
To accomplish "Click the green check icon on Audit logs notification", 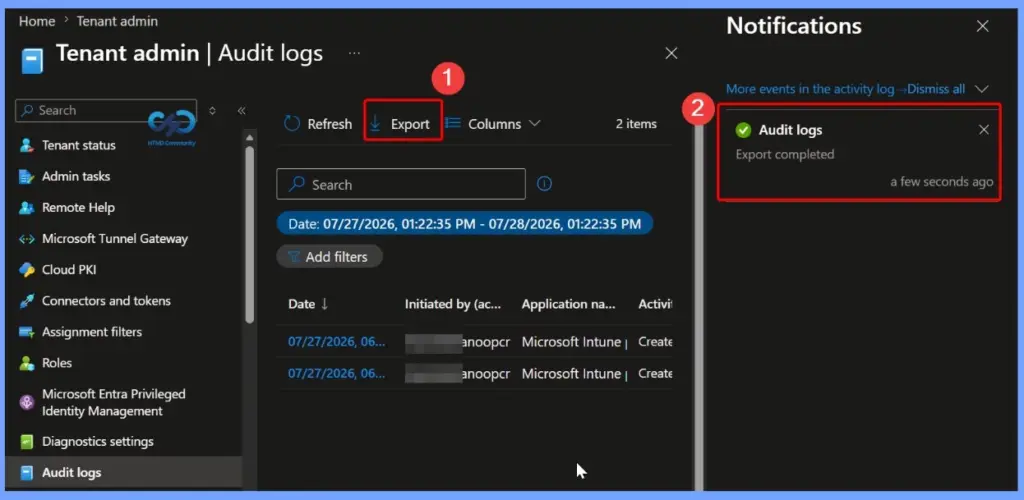I will click(x=743, y=130).
